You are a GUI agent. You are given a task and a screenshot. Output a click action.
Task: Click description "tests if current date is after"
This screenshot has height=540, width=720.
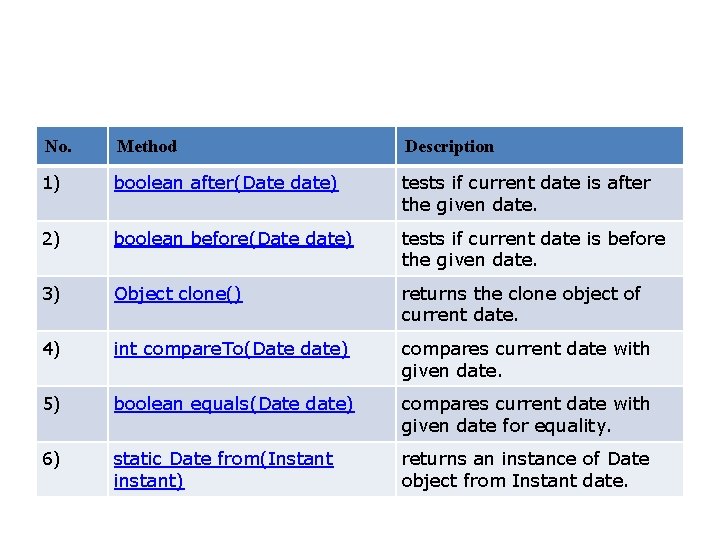pos(525,193)
